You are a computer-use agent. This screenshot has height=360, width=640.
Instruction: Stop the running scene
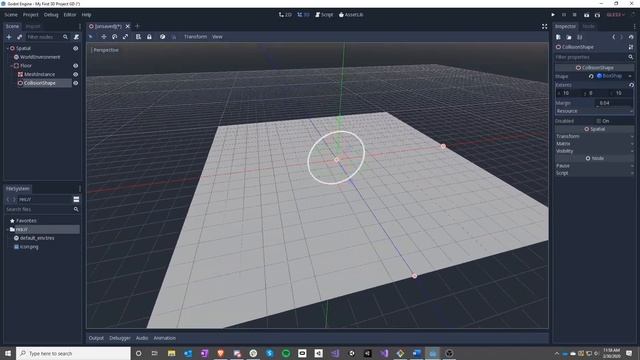pos(575,15)
